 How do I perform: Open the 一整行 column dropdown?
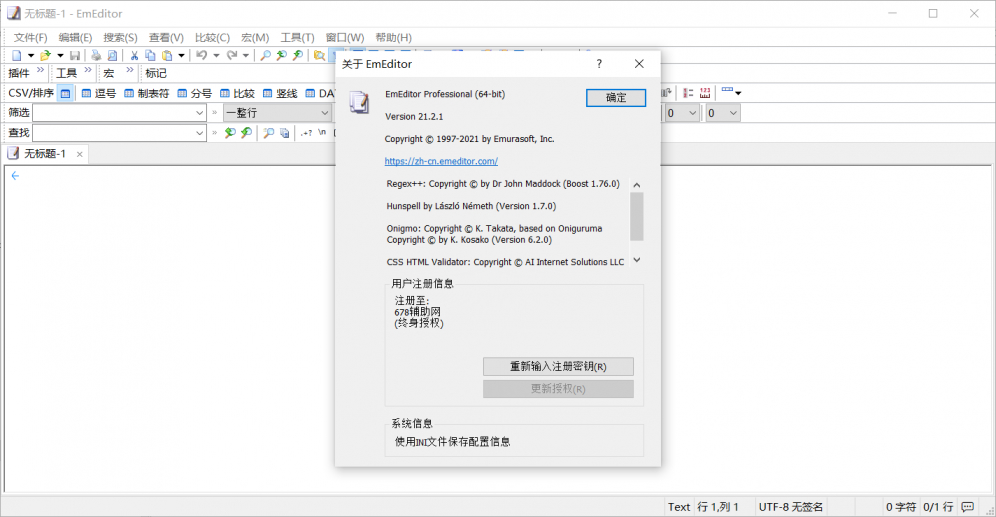coord(325,113)
